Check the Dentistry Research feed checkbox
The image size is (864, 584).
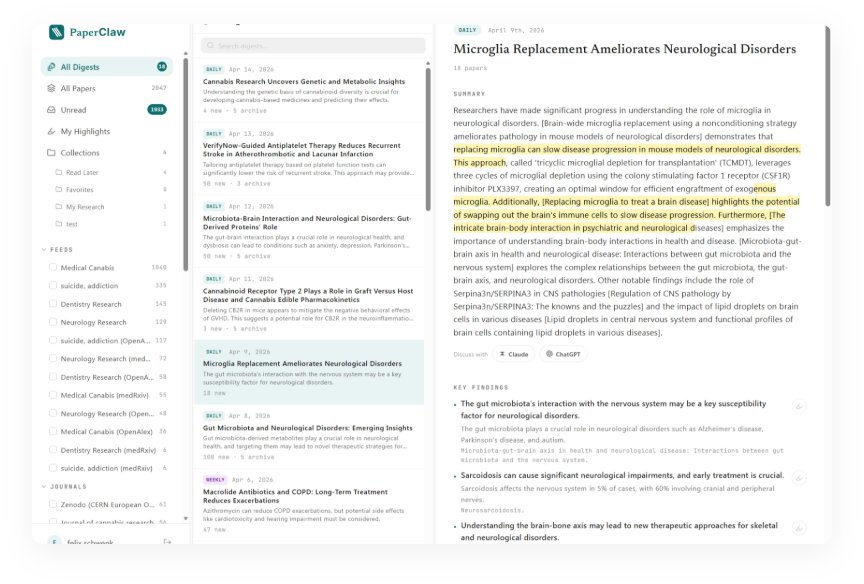53,304
